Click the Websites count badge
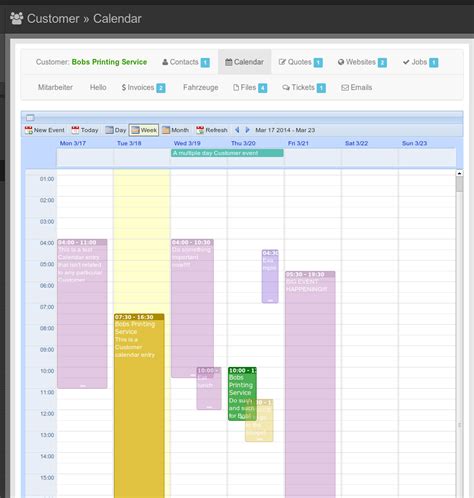The image size is (474, 498). point(382,62)
